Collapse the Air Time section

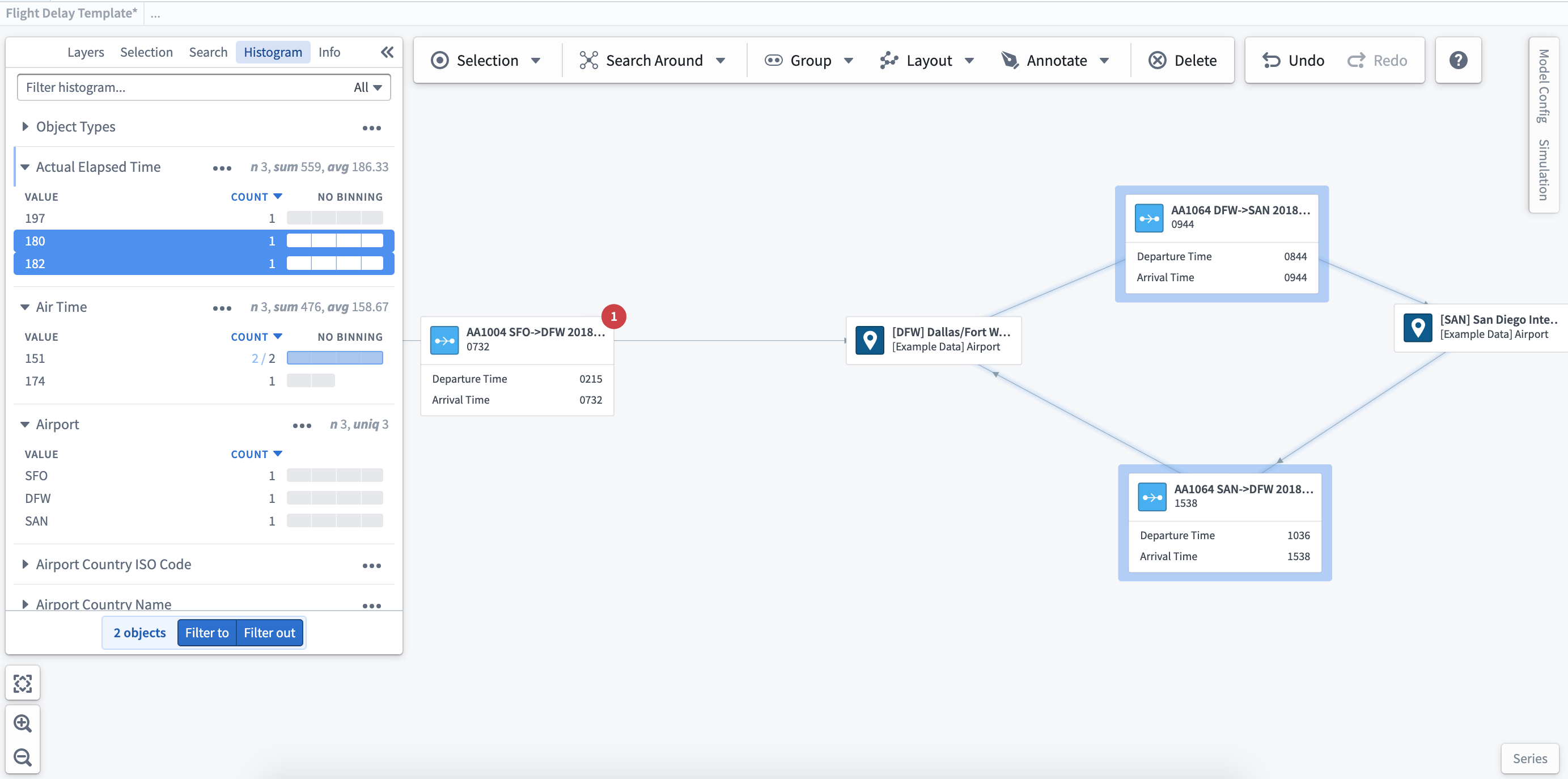pyautogui.click(x=25, y=307)
